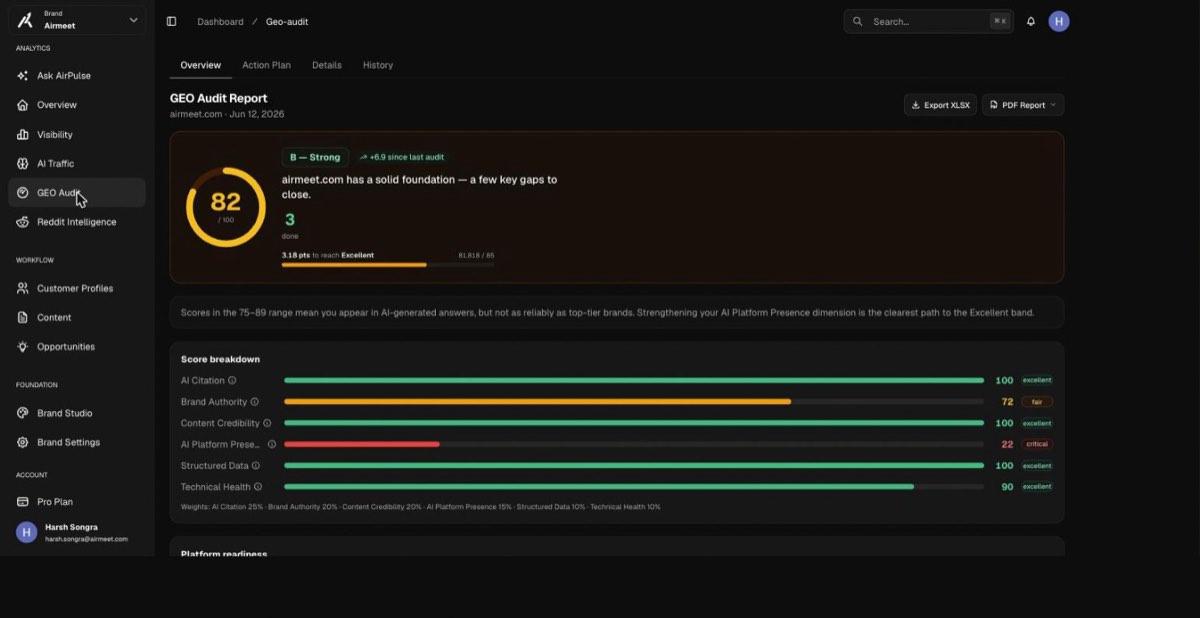Click the Search input field
Viewport: 1200px width, 618px height.
929,21
